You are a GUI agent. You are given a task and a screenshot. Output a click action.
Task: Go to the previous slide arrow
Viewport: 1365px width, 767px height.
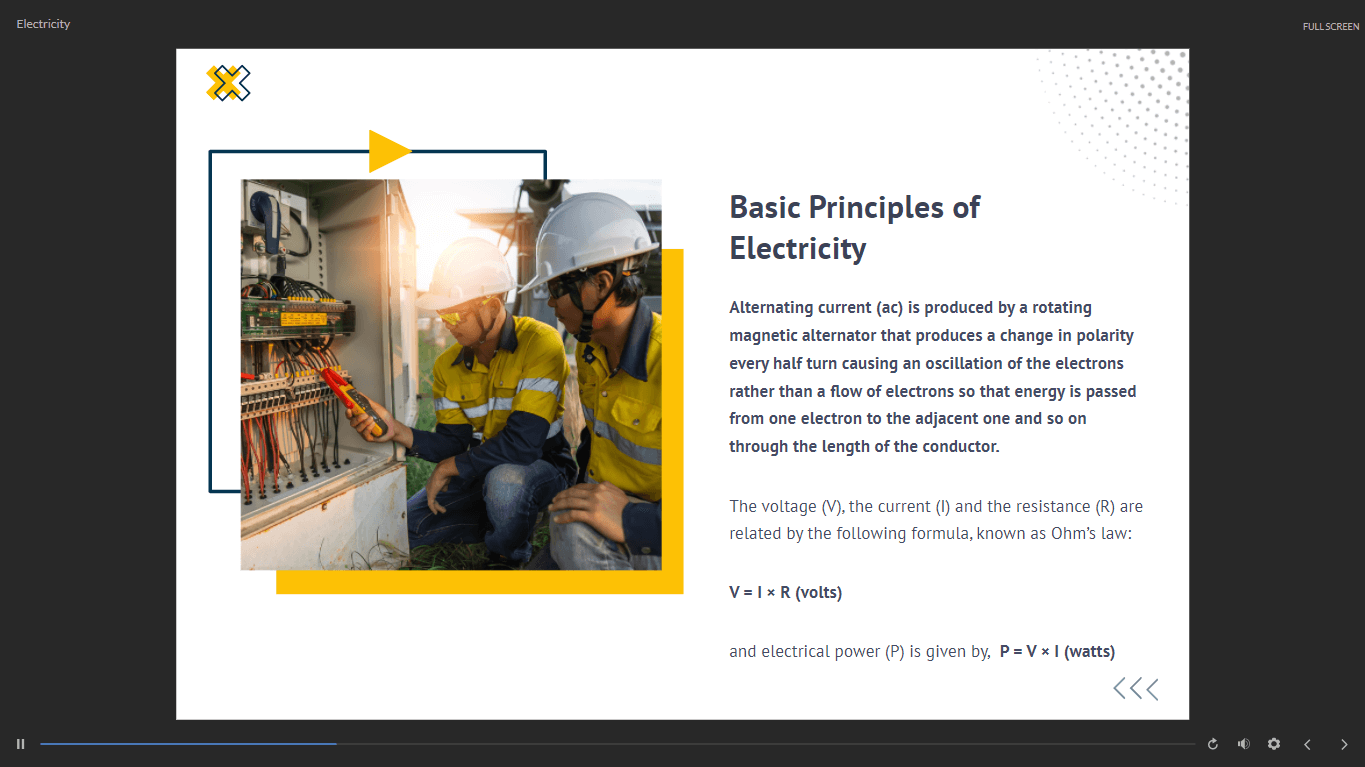tap(1307, 744)
